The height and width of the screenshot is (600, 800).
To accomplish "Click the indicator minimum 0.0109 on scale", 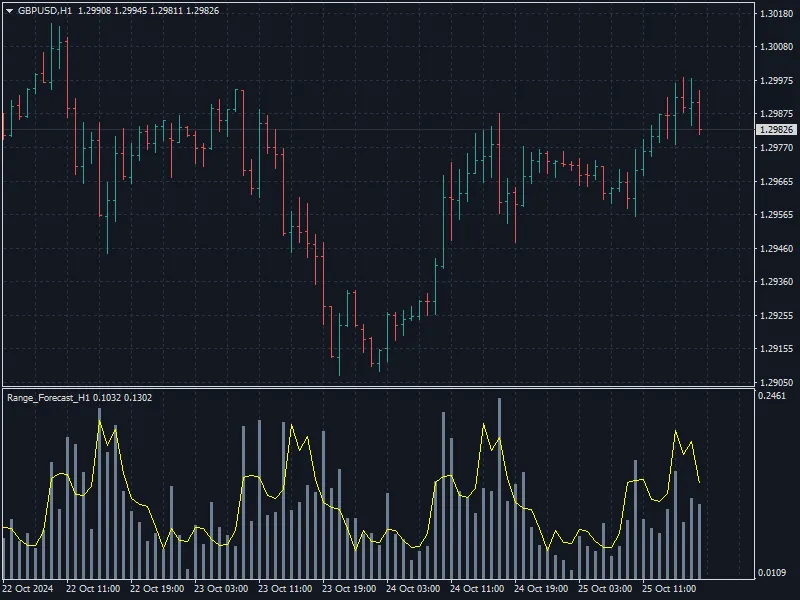I will [770, 570].
